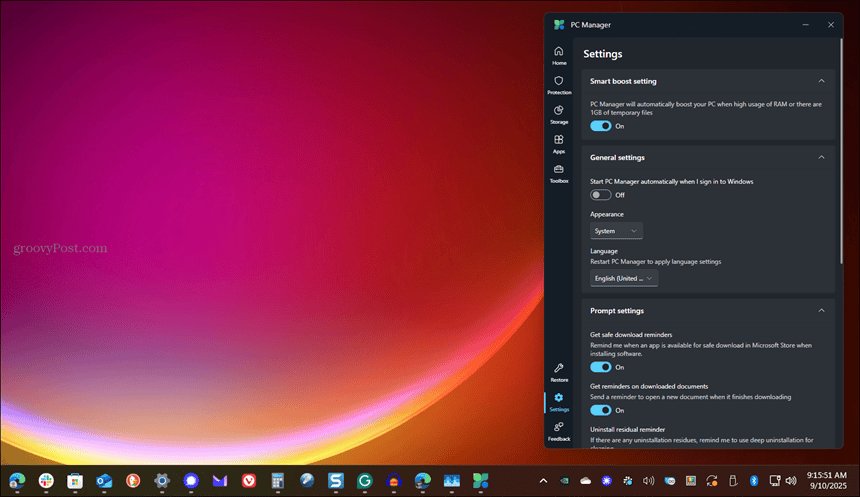Open the Storage section
This screenshot has height=497, width=860.
pyautogui.click(x=558, y=115)
